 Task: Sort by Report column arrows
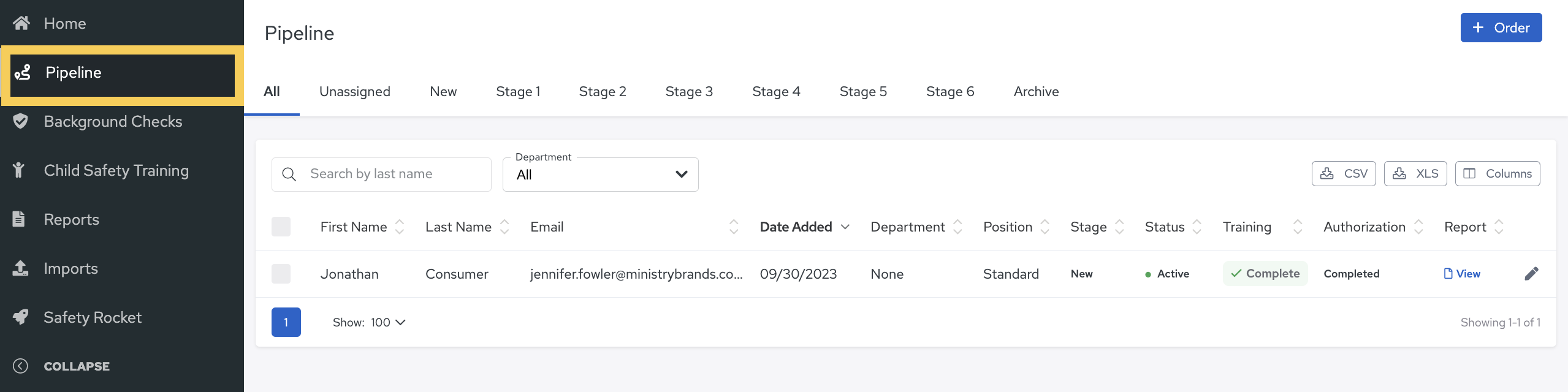click(x=1499, y=227)
